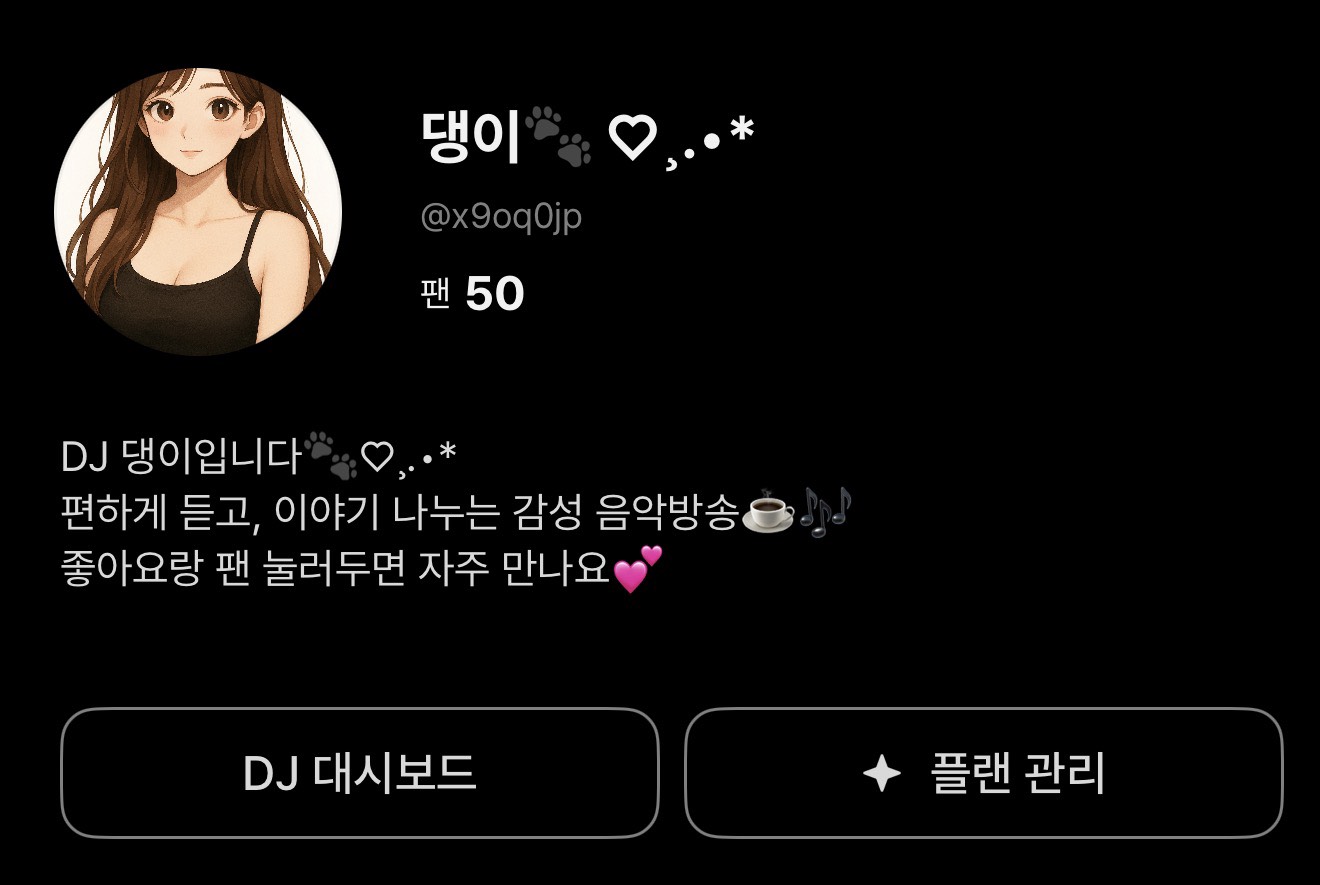Click the heart outline after DJ 댕이입니다
Image resolution: width=1320 pixels, height=885 pixels.
[377, 459]
